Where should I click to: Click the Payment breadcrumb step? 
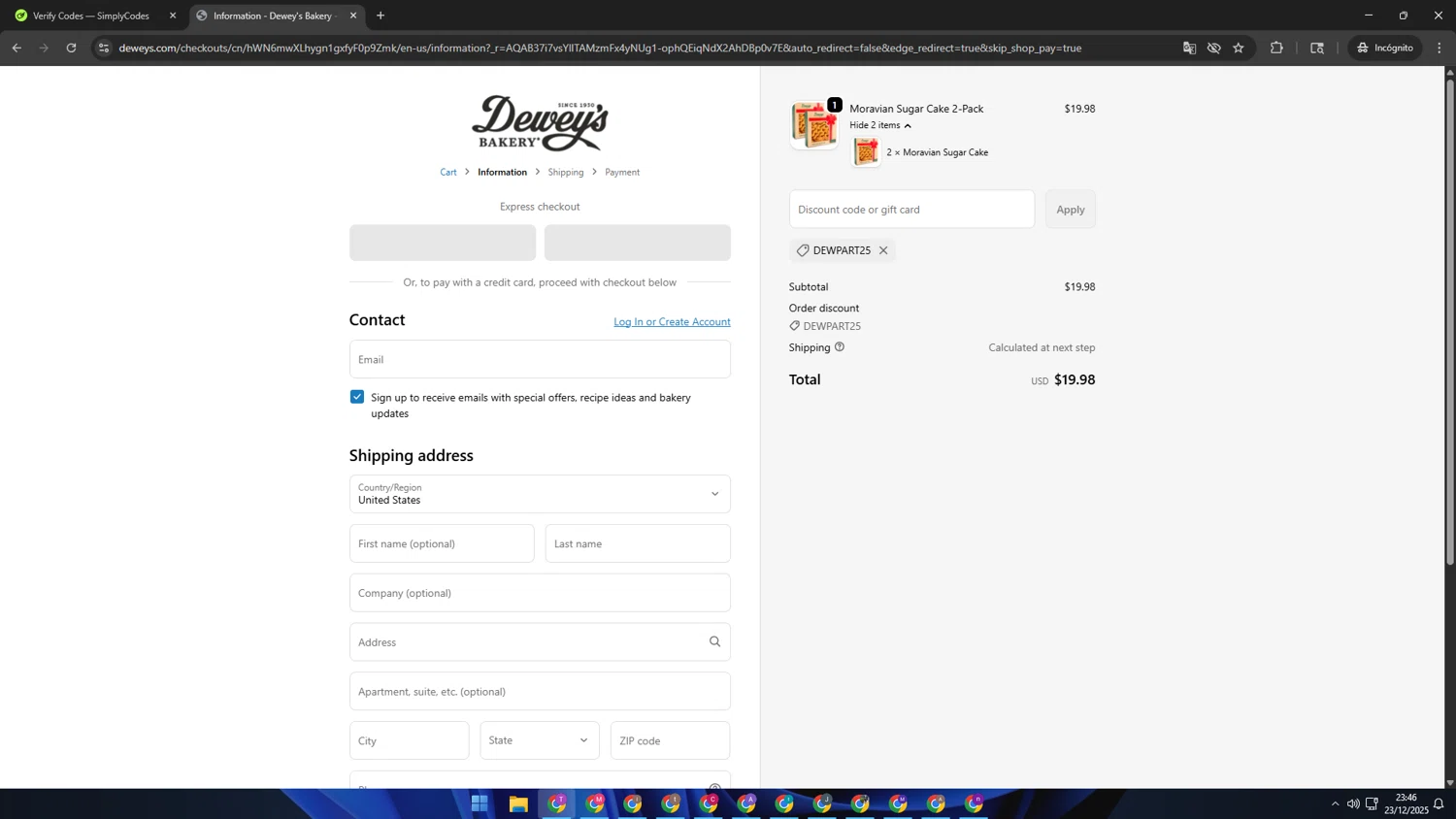622,172
